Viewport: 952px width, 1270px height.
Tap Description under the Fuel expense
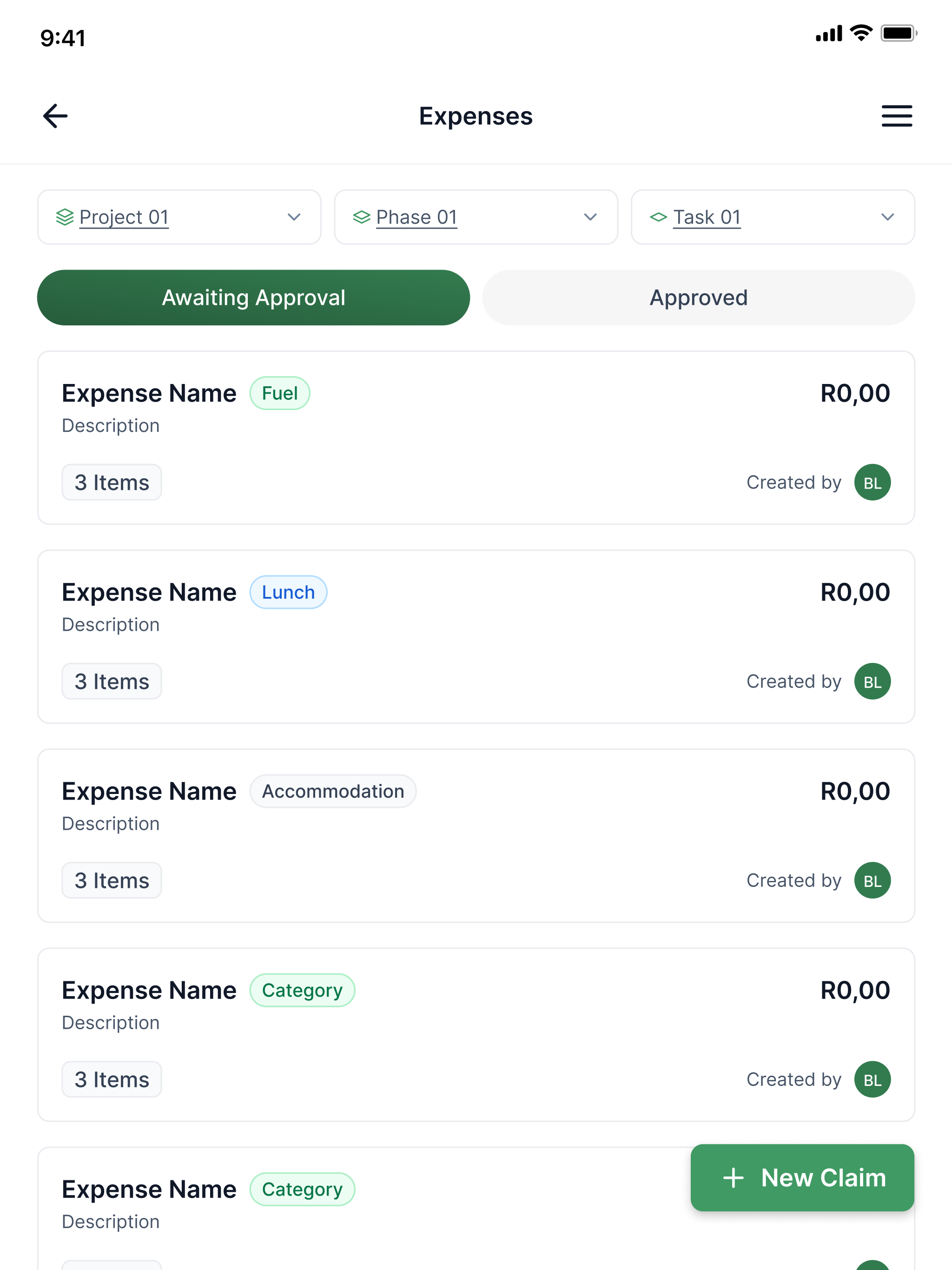click(111, 425)
